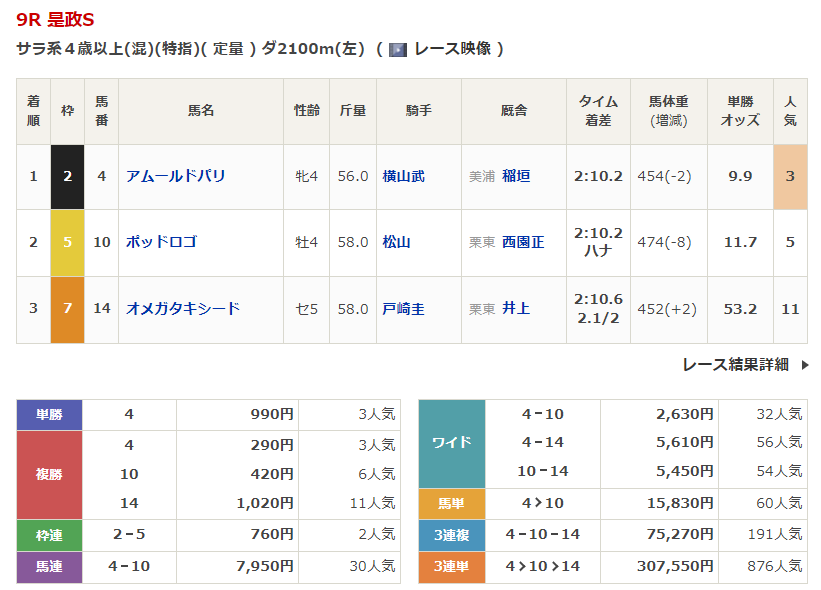This screenshot has height=590, width=821.
Task: Click jockey 戸崎圭 name
Action: [x=403, y=309]
